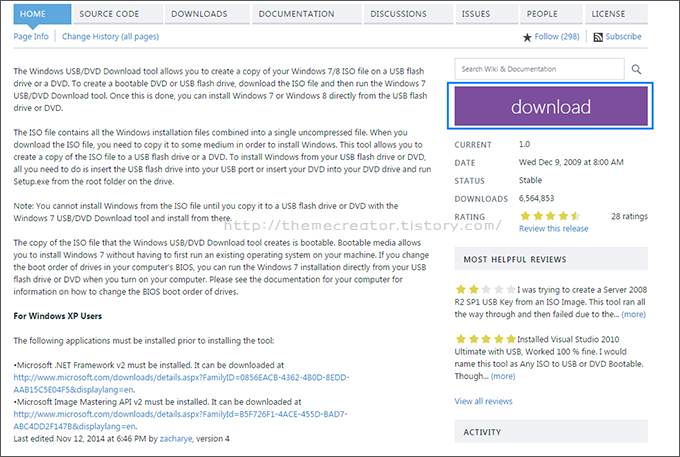The image size is (680, 457).
Task: Switch to the DOWNLOADS tab
Action: coord(207,14)
